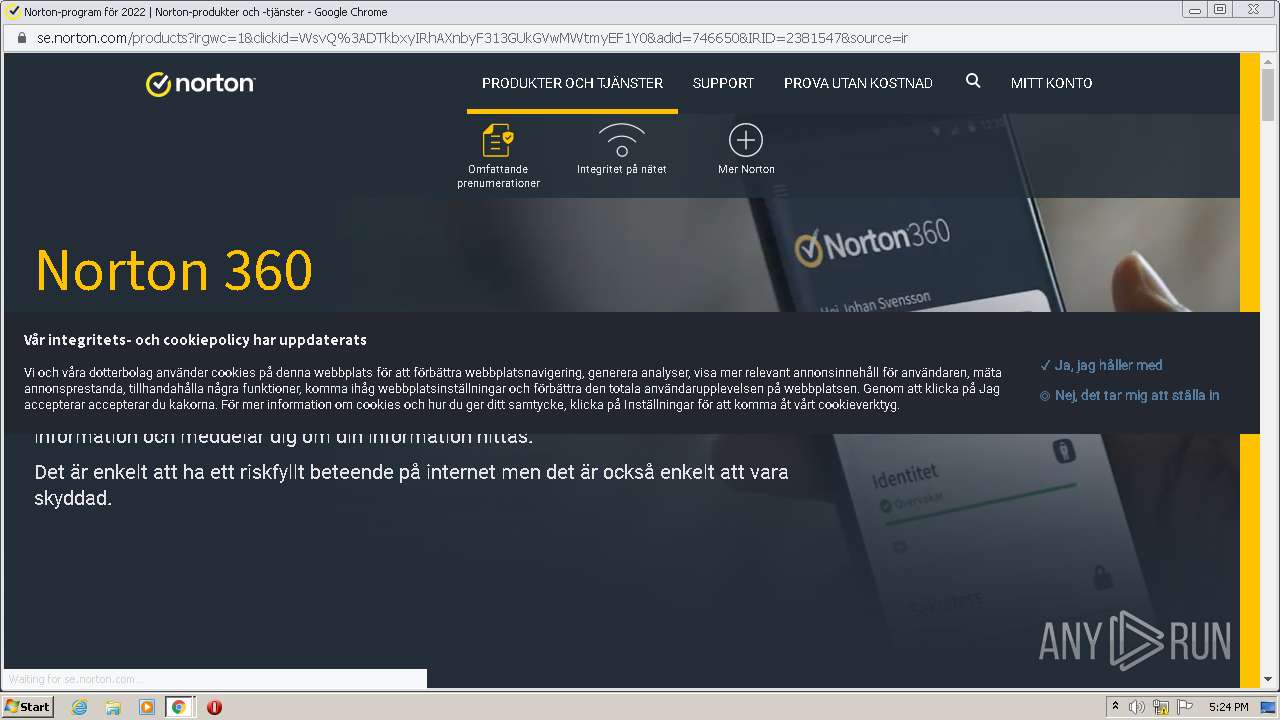
Task: Accept cookies with Ja, jag håller med
Action: (x=1101, y=365)
